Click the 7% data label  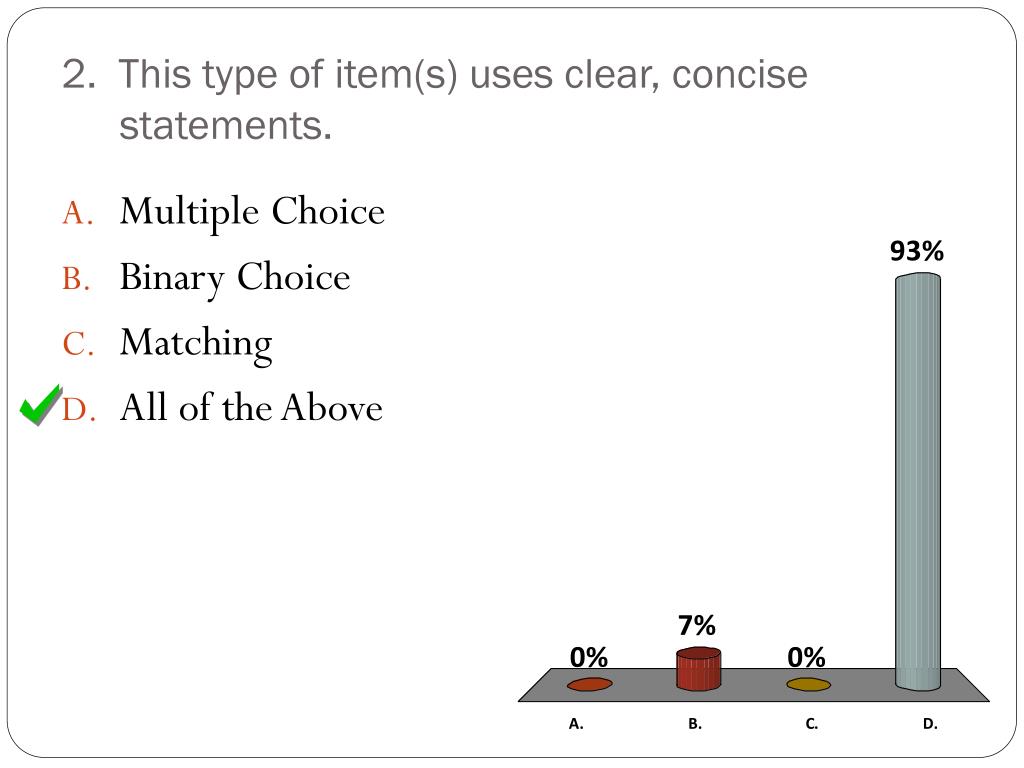(x=697, y=626)
